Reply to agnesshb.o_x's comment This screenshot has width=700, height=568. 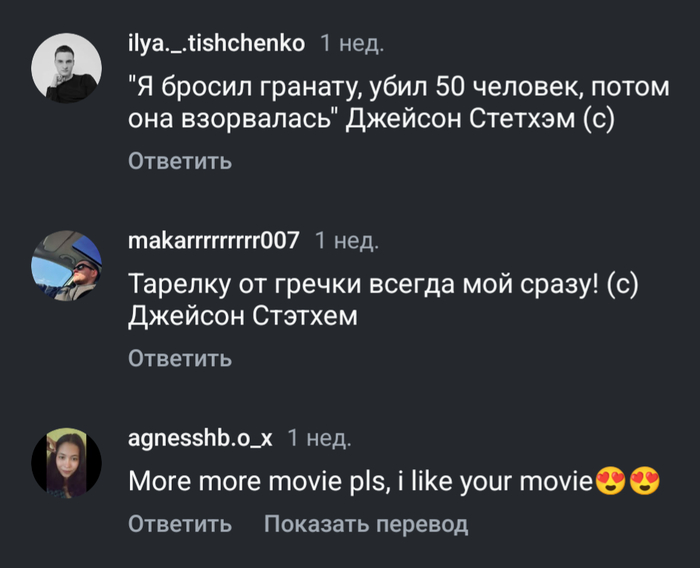(x=180, y=524)
